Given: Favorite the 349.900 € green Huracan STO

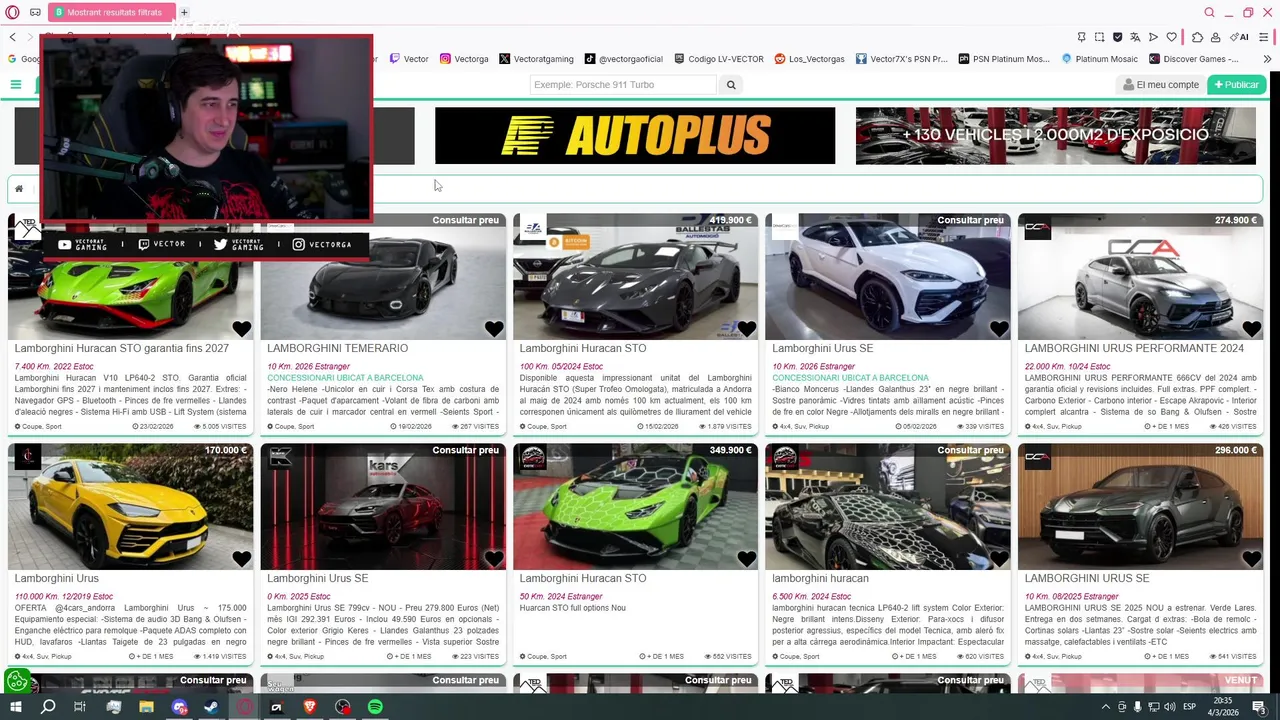Looking at the screenshot, I should pyautogui.click(x=746, y=559).
